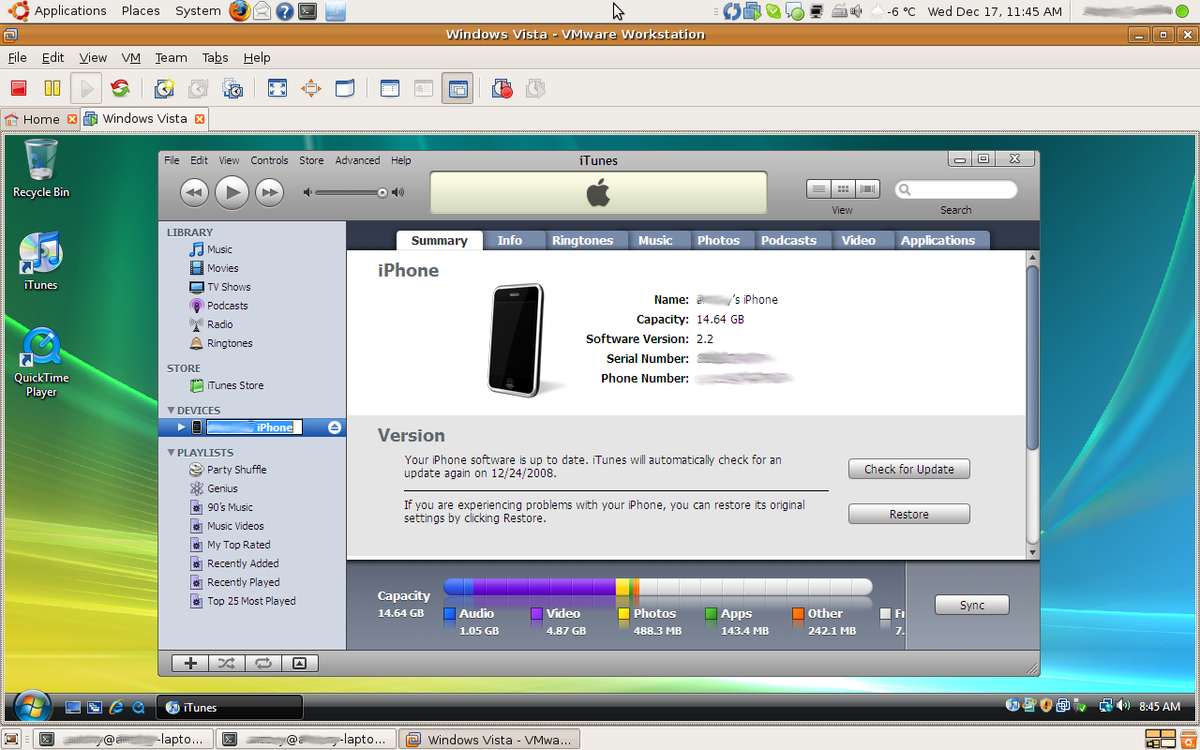Switch to the Home tab in VMware
Viewport: 1200px width, 750px height.
[40, 119]
